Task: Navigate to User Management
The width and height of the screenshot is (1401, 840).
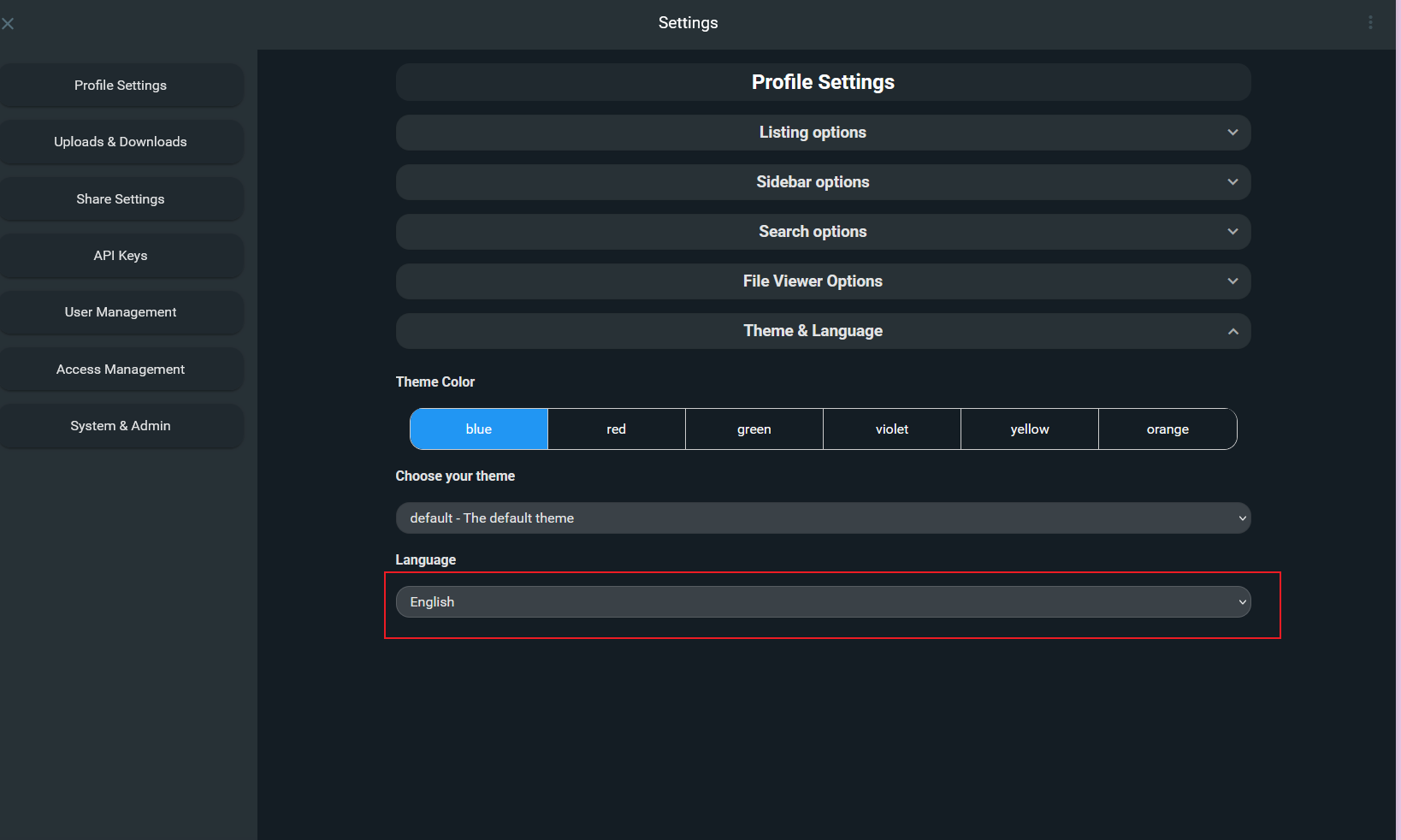Action: point(121,312)
